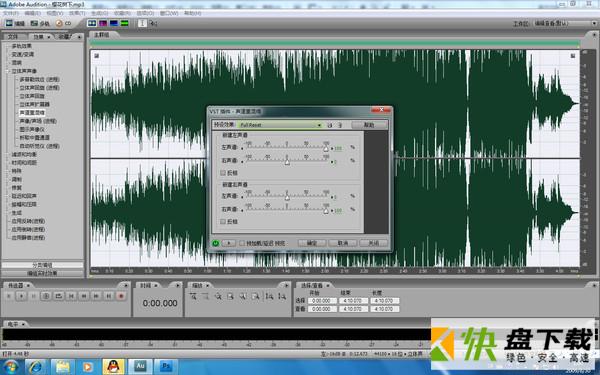Expand the 滤波和均衡 tree node
This screenshot has width=600, height=375.
coord(7,155)
